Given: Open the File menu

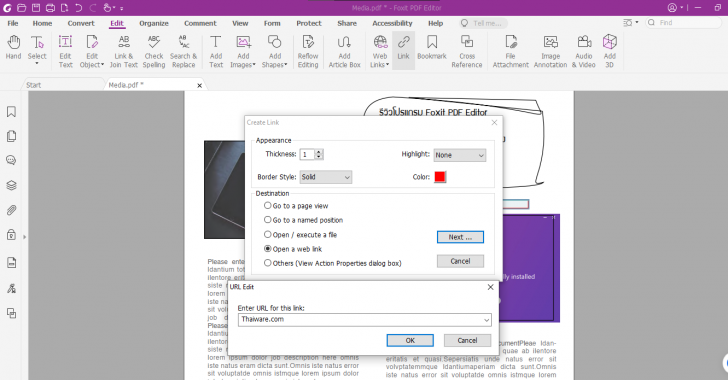Looking at the screenshot, I should tap(13, 23).
